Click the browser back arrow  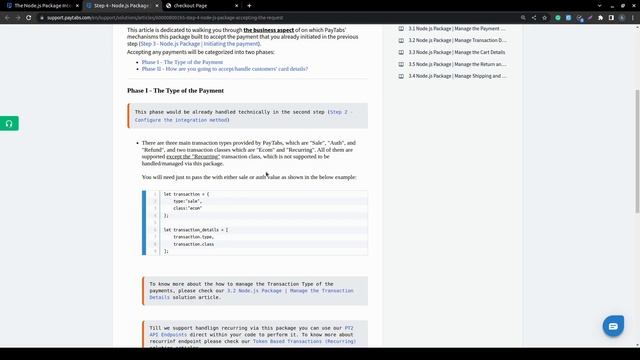tap(7, 18)
